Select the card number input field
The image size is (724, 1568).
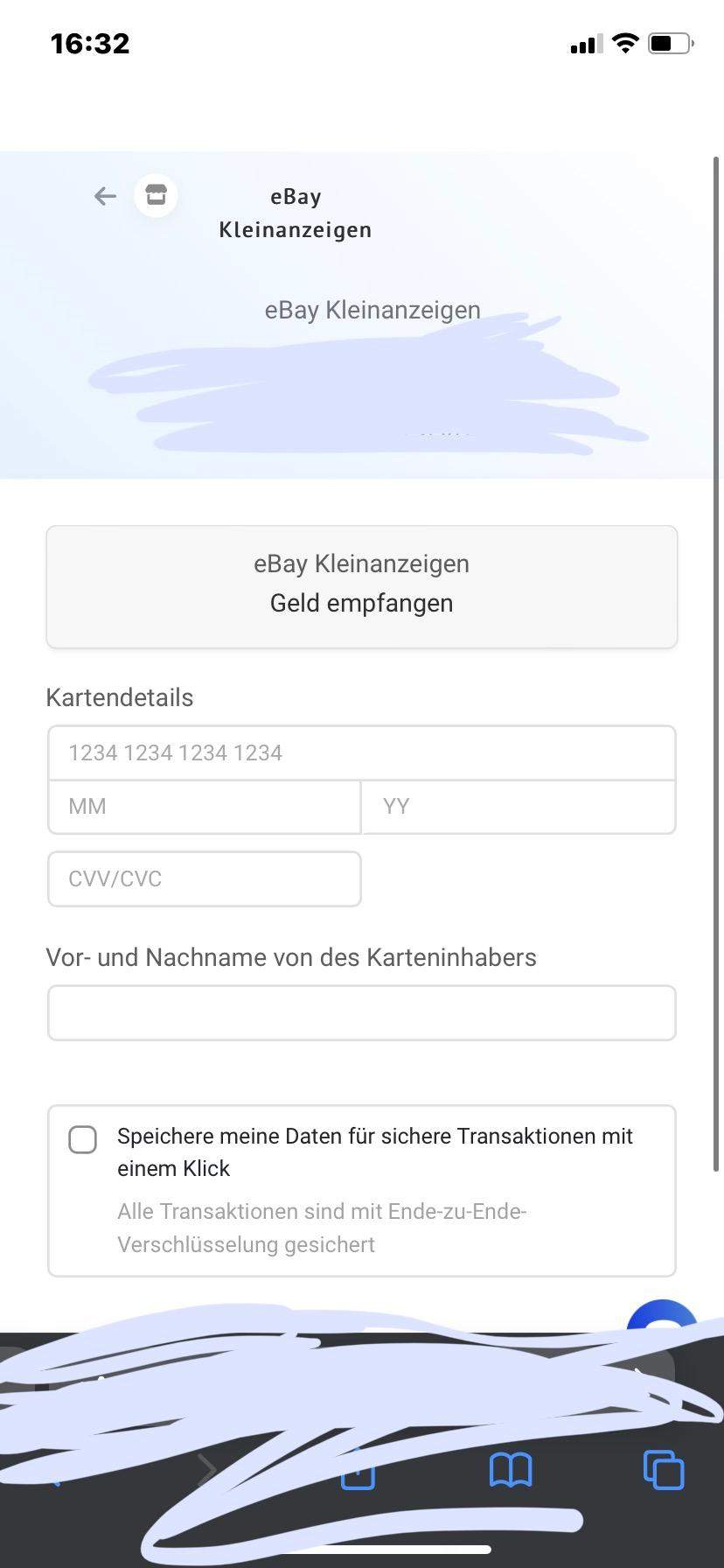(361, 752)
